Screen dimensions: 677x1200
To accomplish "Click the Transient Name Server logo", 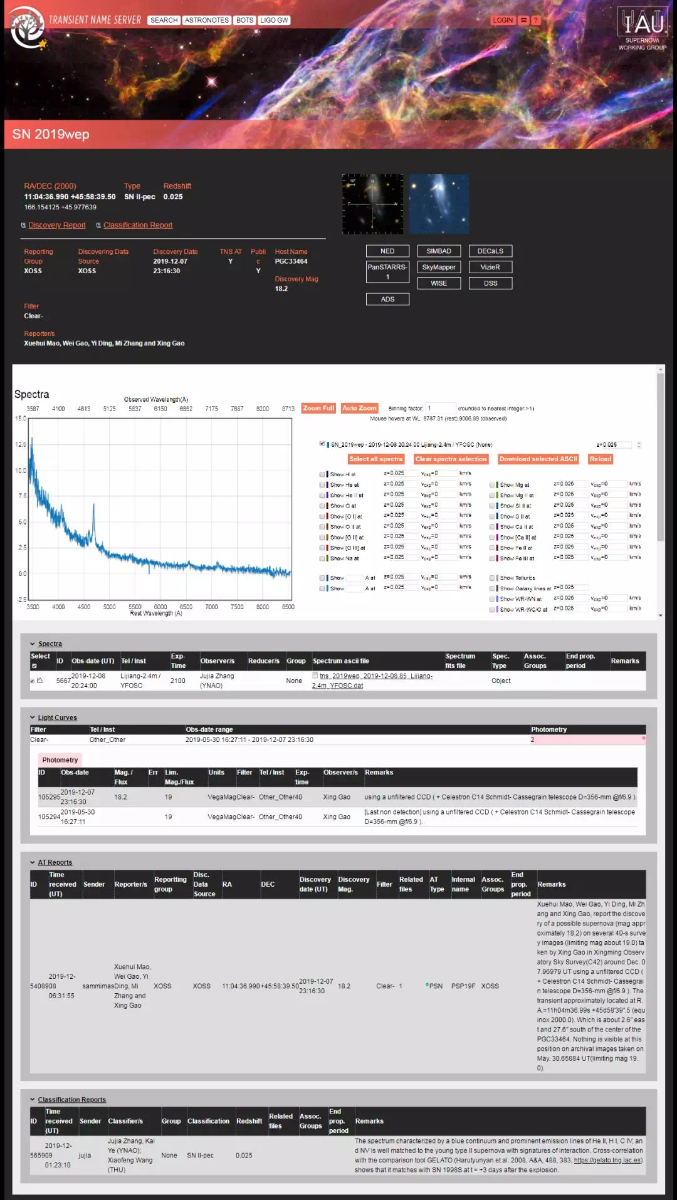I will click(x=28, y=31).
